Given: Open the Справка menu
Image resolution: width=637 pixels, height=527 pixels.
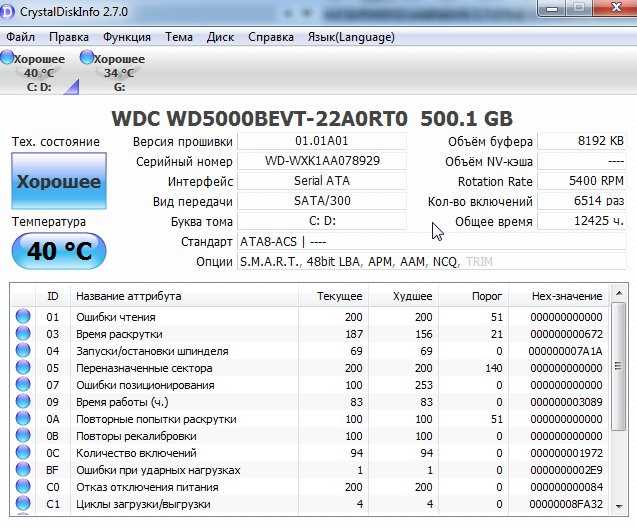Looking at the screenshot, I should (271, 37).
